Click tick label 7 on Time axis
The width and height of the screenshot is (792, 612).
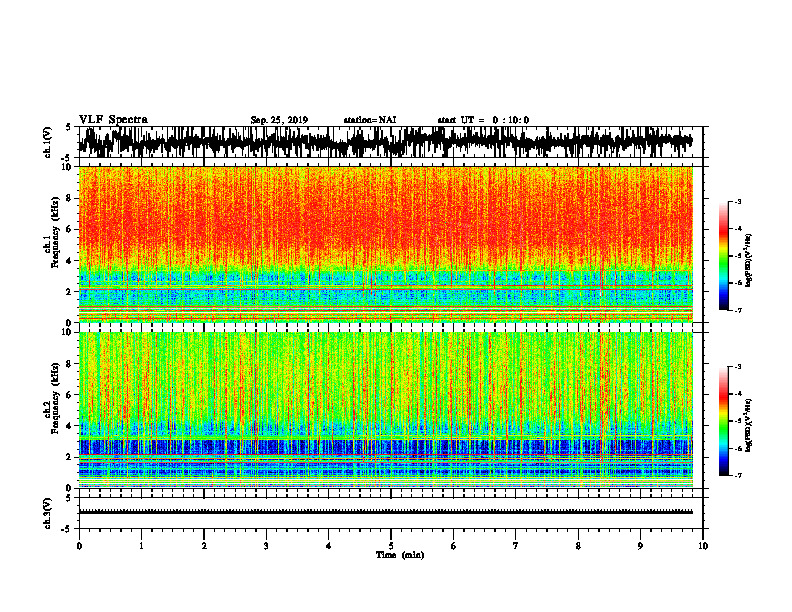click(516, 546)
